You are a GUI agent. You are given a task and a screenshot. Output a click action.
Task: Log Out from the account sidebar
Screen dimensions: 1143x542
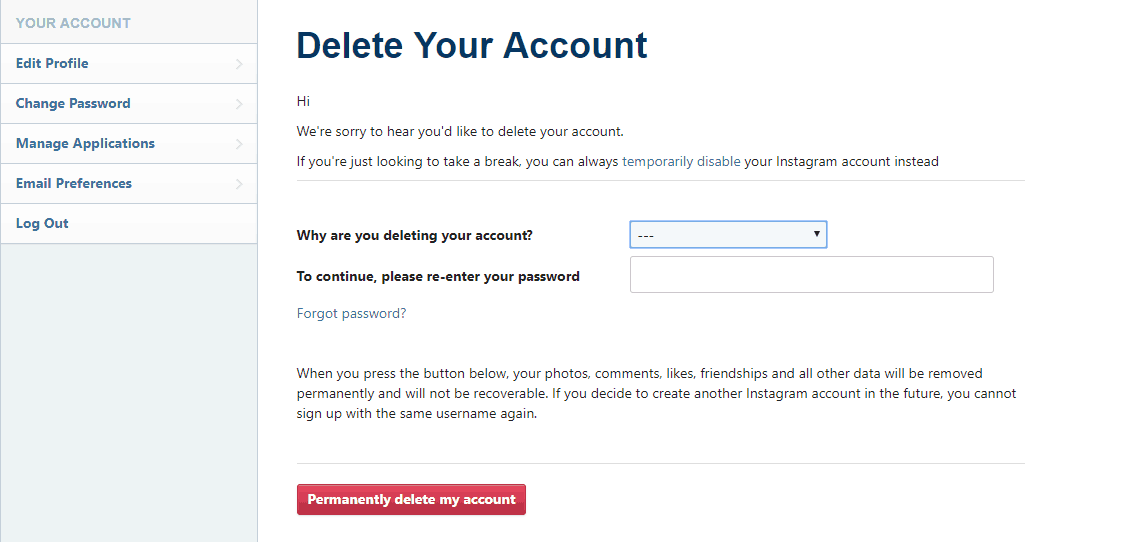tap(42, 223)
